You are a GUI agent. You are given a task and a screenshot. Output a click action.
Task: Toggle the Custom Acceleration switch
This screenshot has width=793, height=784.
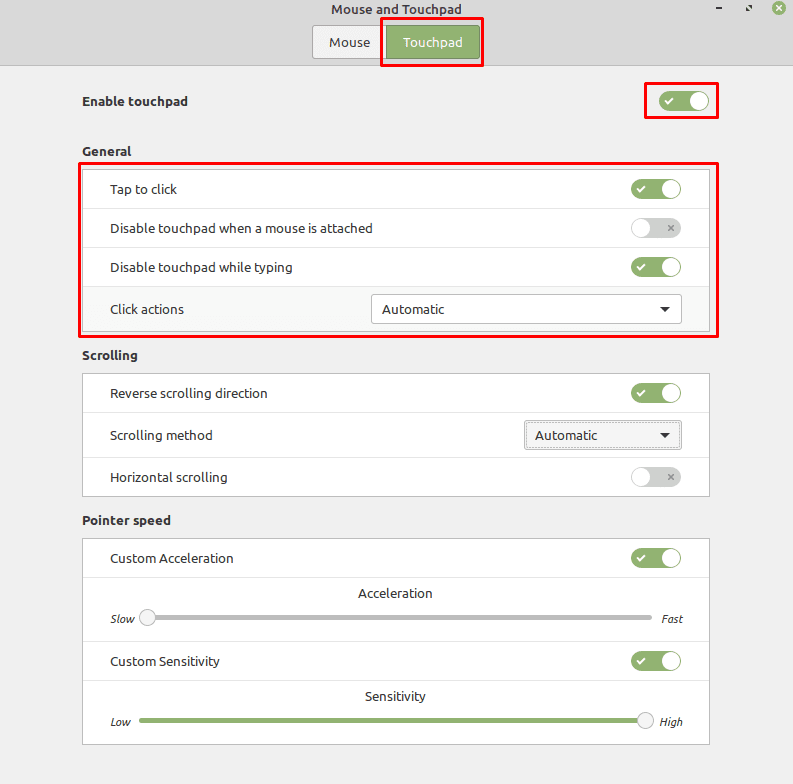(x=655, y=558)
